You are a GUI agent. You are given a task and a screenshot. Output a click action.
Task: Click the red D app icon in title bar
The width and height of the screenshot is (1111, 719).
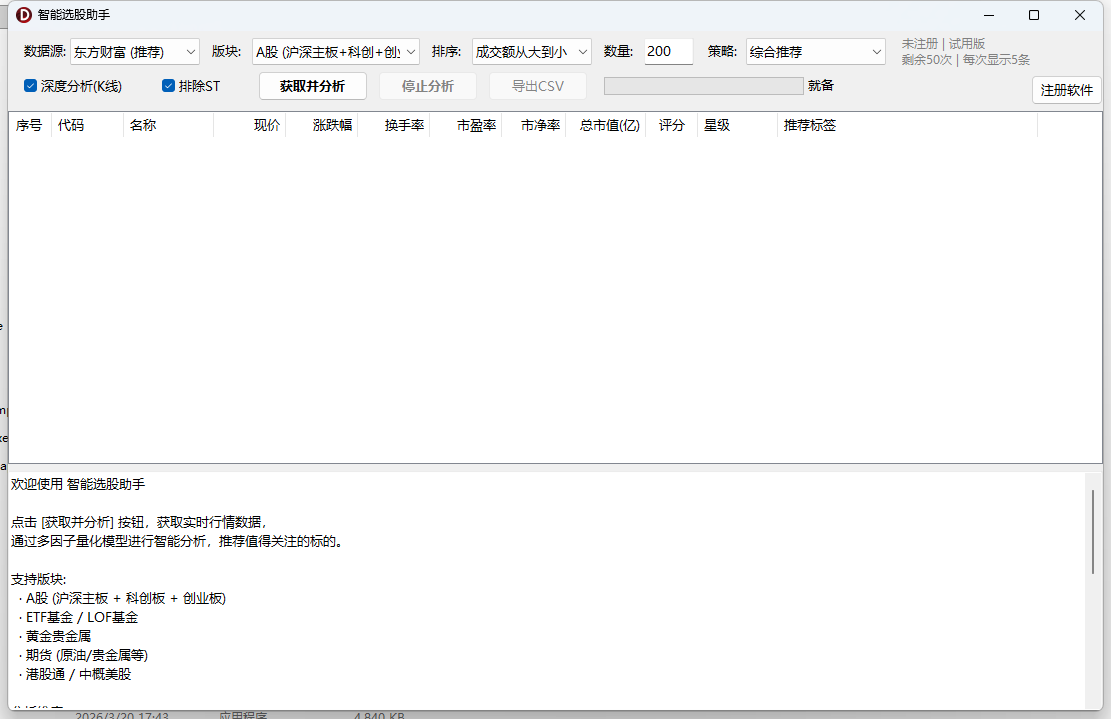coord(24,15)
